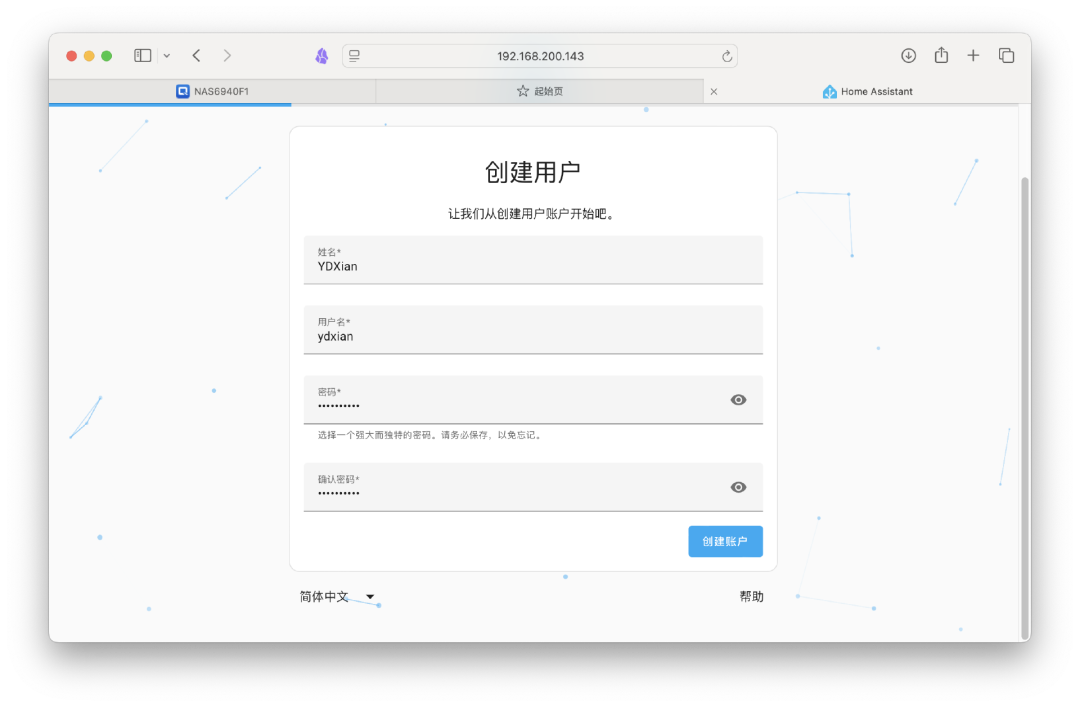Viewport: 1080px width, 707px height.
Task: Reveal the 确认密码 field password
Action: [x=738, y=487]
